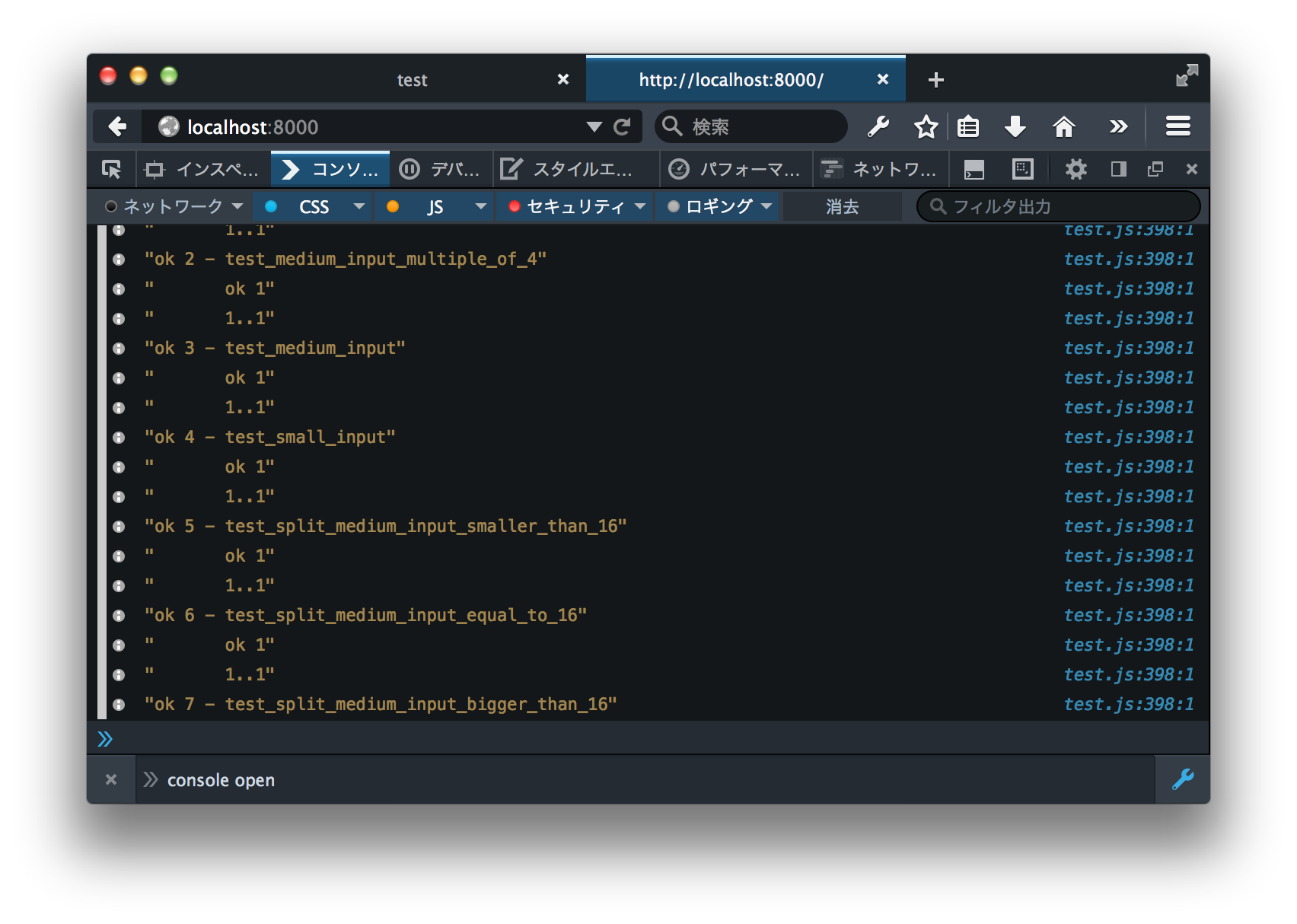Image resolution: width=1297 pixels, height=924 pixels.
Task: Toggle the JS log filter
Action: (435, 206)
